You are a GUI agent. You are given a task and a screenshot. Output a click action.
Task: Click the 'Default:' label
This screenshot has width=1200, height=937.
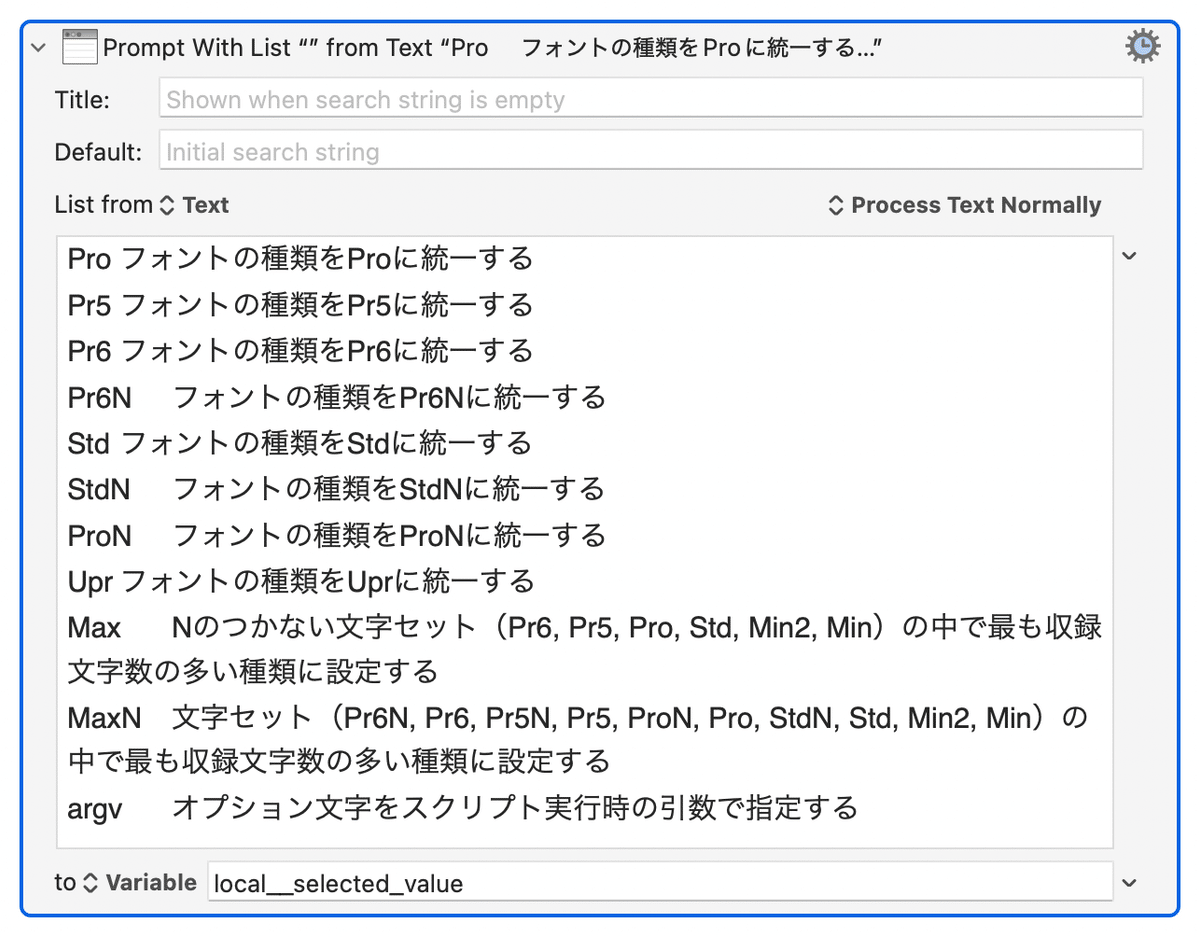pos(98,152)
